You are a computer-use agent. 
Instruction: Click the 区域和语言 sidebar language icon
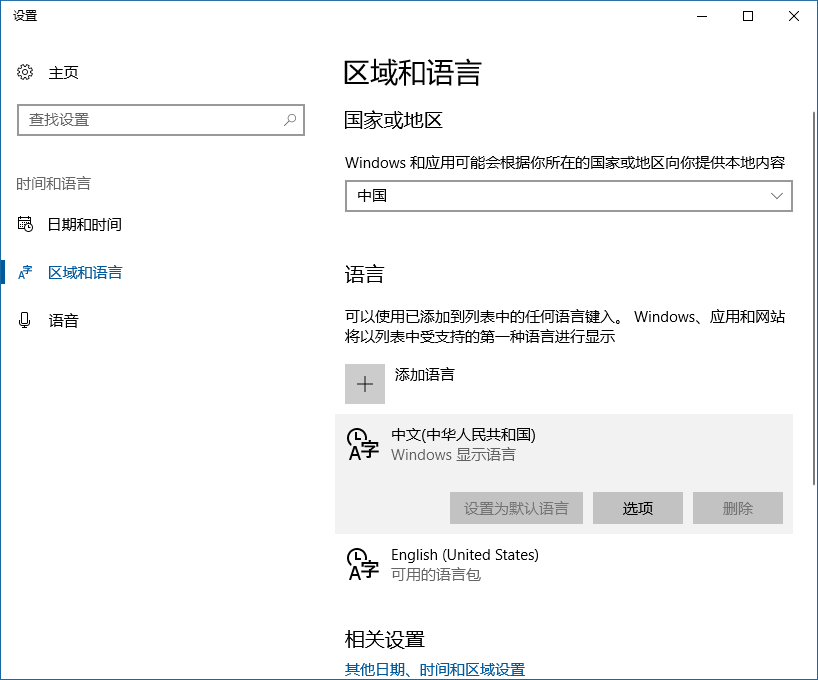tap(25, 272)
